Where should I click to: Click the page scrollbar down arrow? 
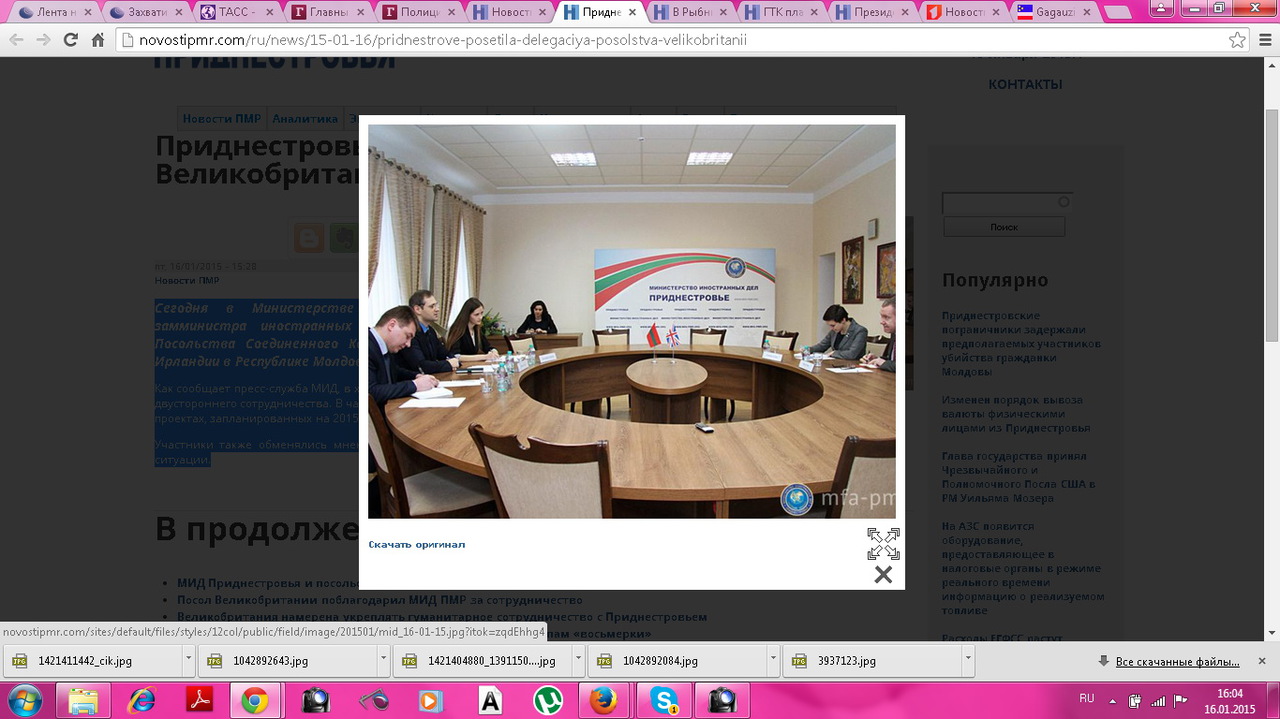point(1271,633)
